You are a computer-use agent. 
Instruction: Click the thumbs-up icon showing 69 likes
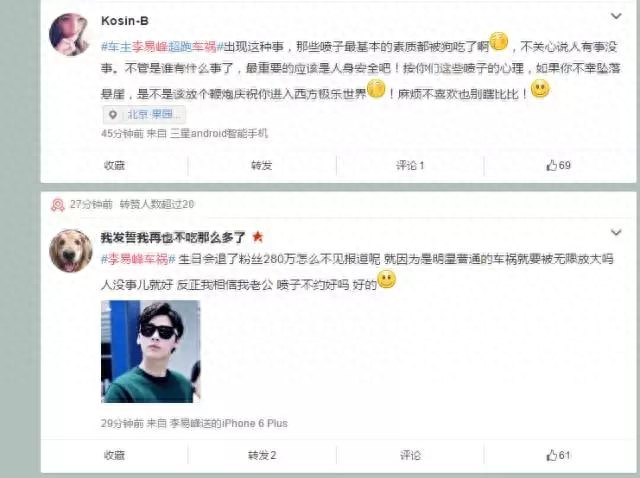(x=551, y=165)
